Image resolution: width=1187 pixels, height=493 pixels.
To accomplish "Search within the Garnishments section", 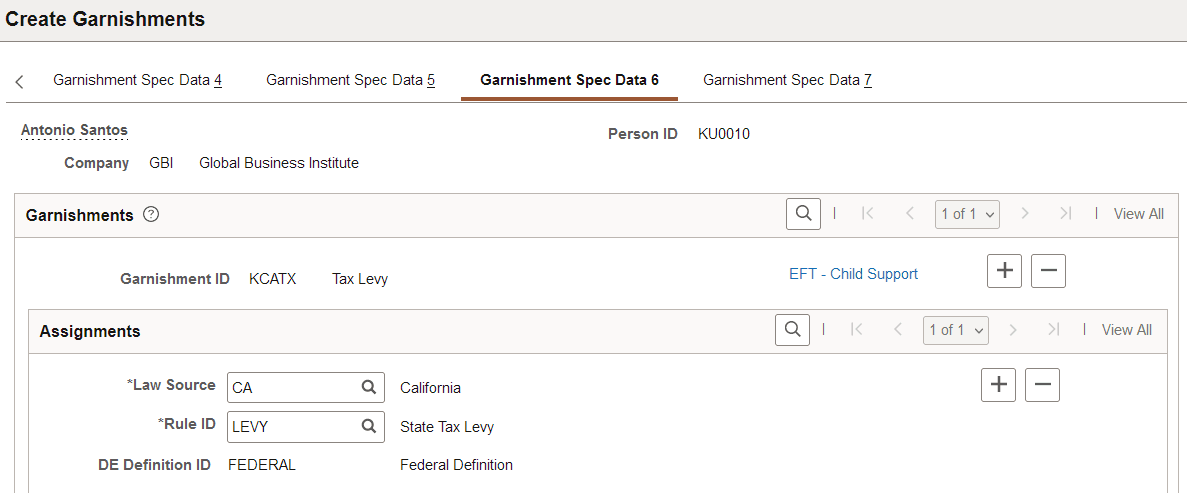I will tap(803, 214).
